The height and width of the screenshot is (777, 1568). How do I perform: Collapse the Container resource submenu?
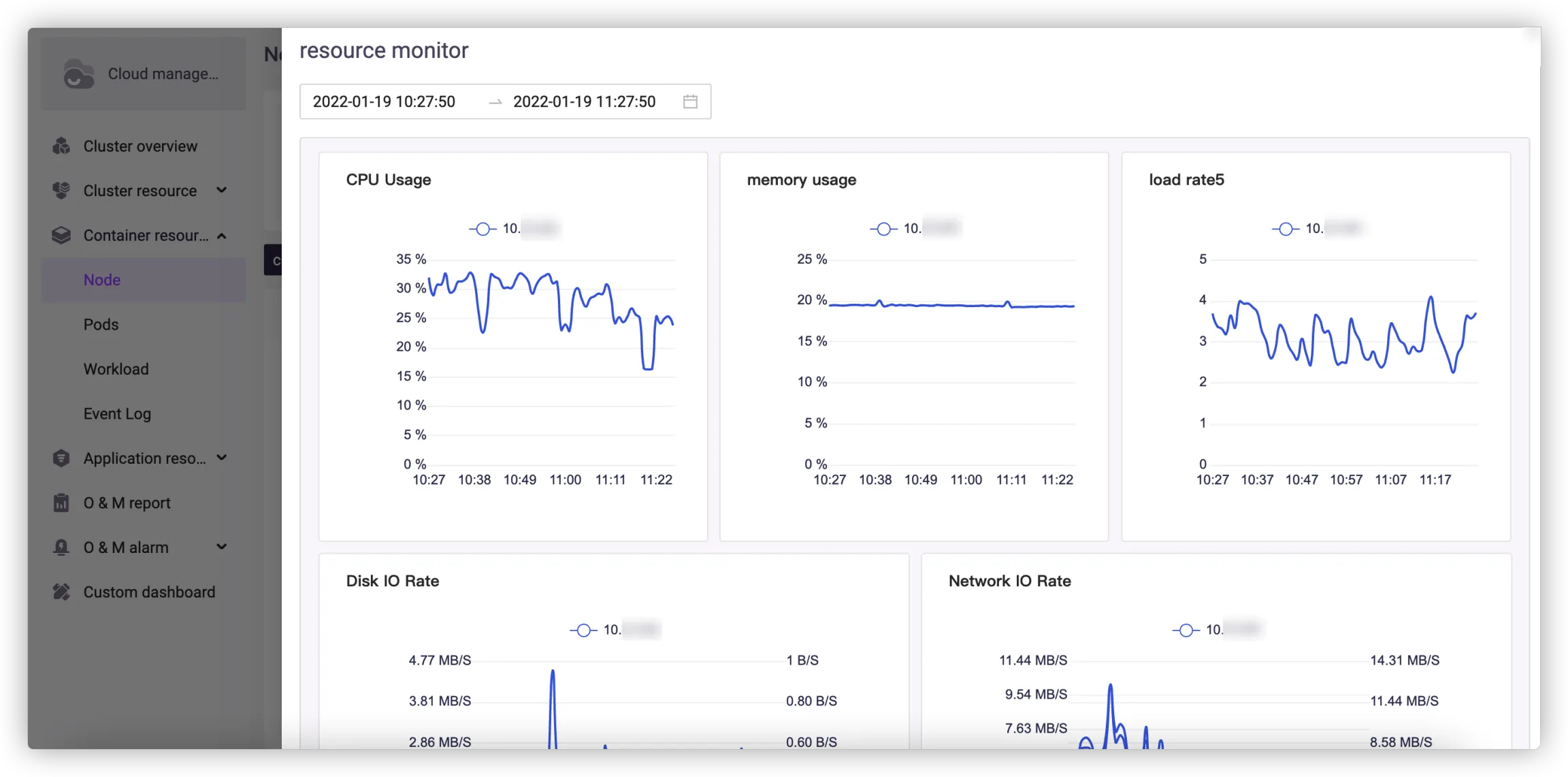tap(221, 236)
